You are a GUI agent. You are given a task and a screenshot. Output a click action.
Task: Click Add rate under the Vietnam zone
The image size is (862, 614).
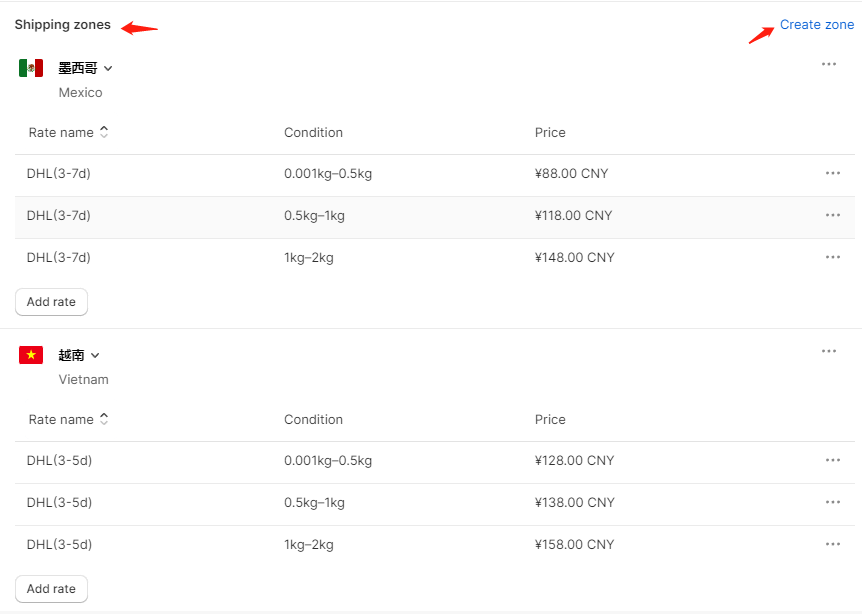pos(51,589)
